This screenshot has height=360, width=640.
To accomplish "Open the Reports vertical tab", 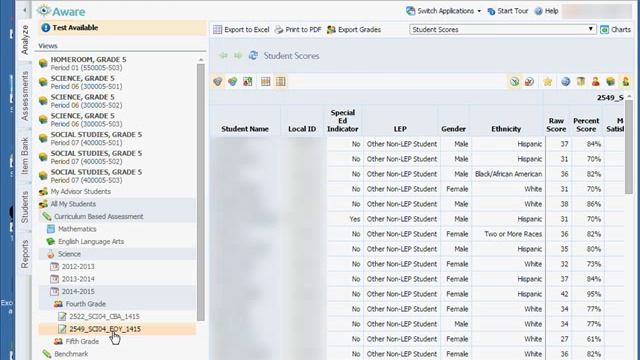I will coord(25,254).
